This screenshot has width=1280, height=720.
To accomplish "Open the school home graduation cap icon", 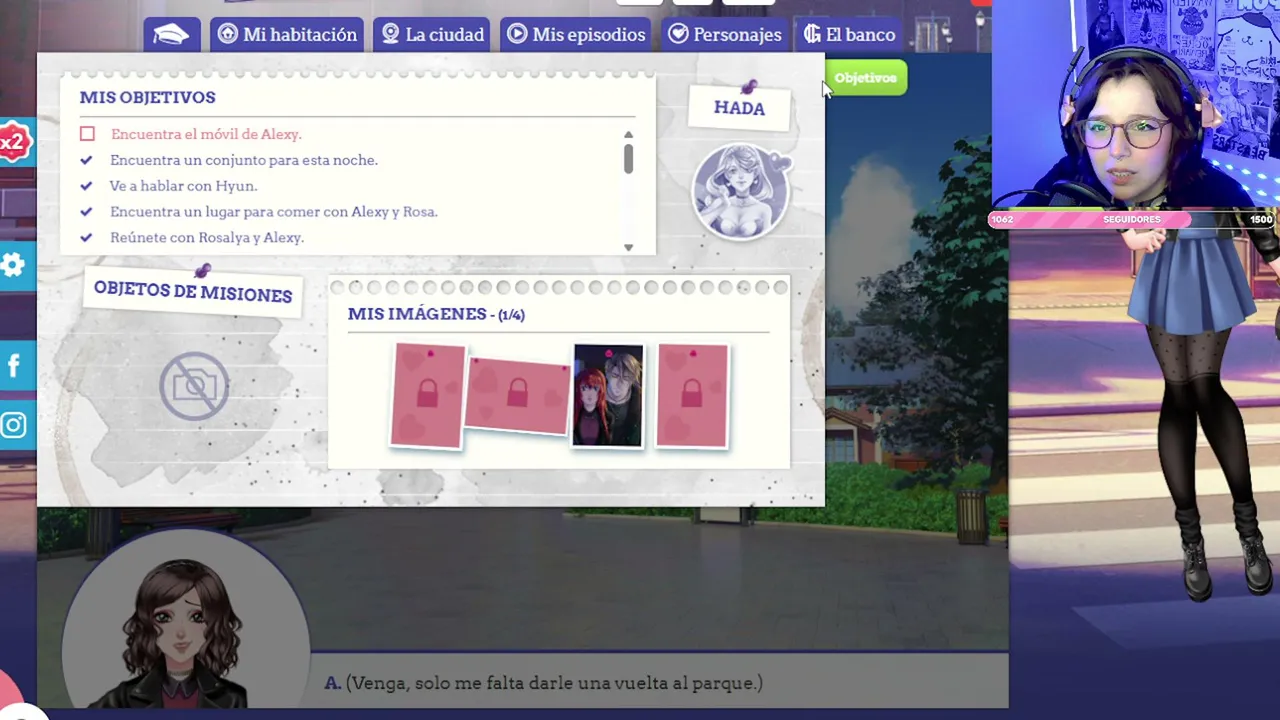I will (172, 34).
